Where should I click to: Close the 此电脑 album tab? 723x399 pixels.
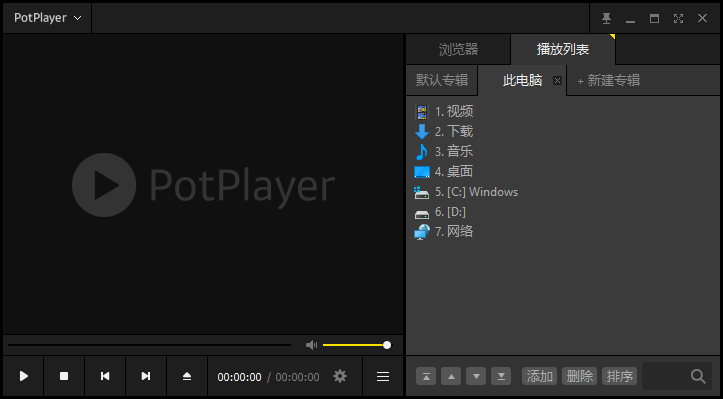(557, 81)
